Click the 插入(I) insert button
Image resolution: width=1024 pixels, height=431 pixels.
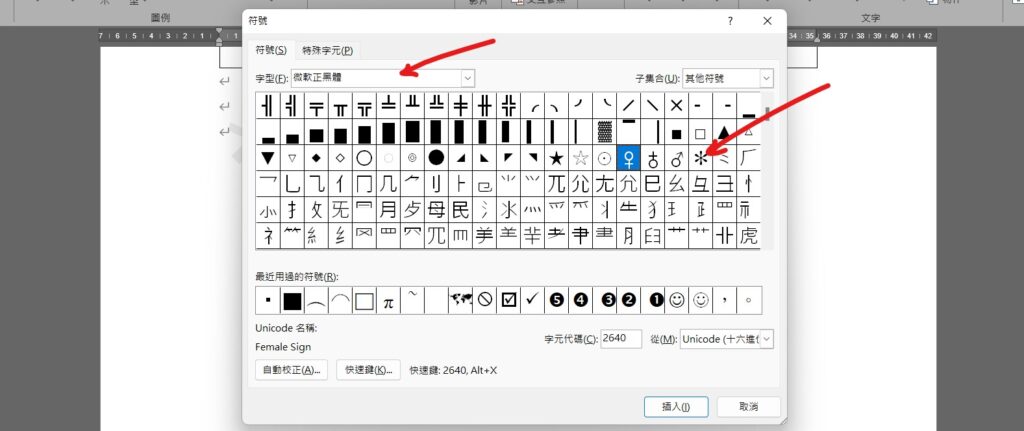point(676,406)
